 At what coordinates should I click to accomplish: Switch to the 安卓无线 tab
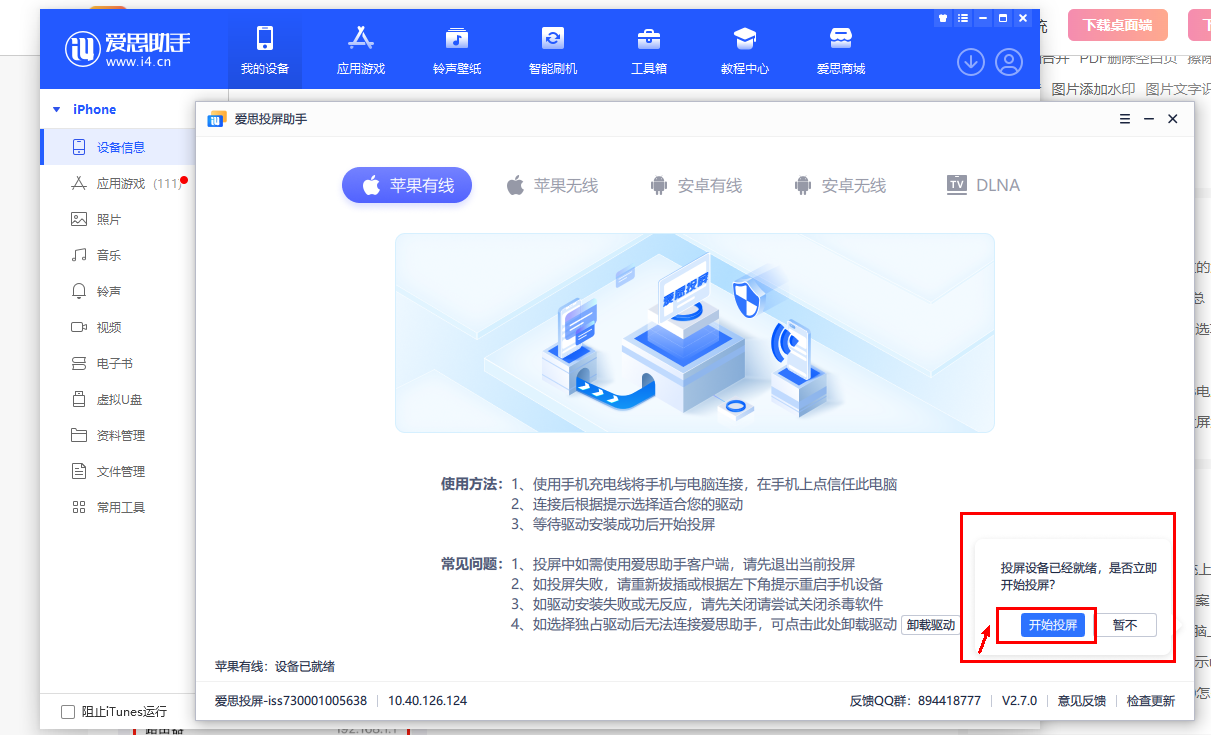(x=840, y=185)
